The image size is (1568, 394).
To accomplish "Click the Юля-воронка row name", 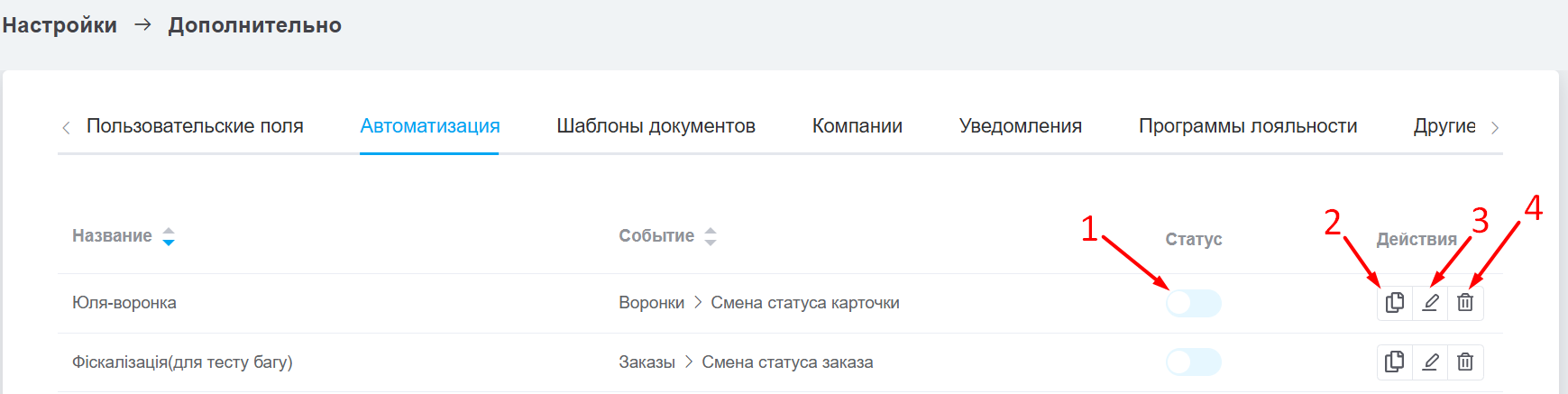I will click(124, 303).
